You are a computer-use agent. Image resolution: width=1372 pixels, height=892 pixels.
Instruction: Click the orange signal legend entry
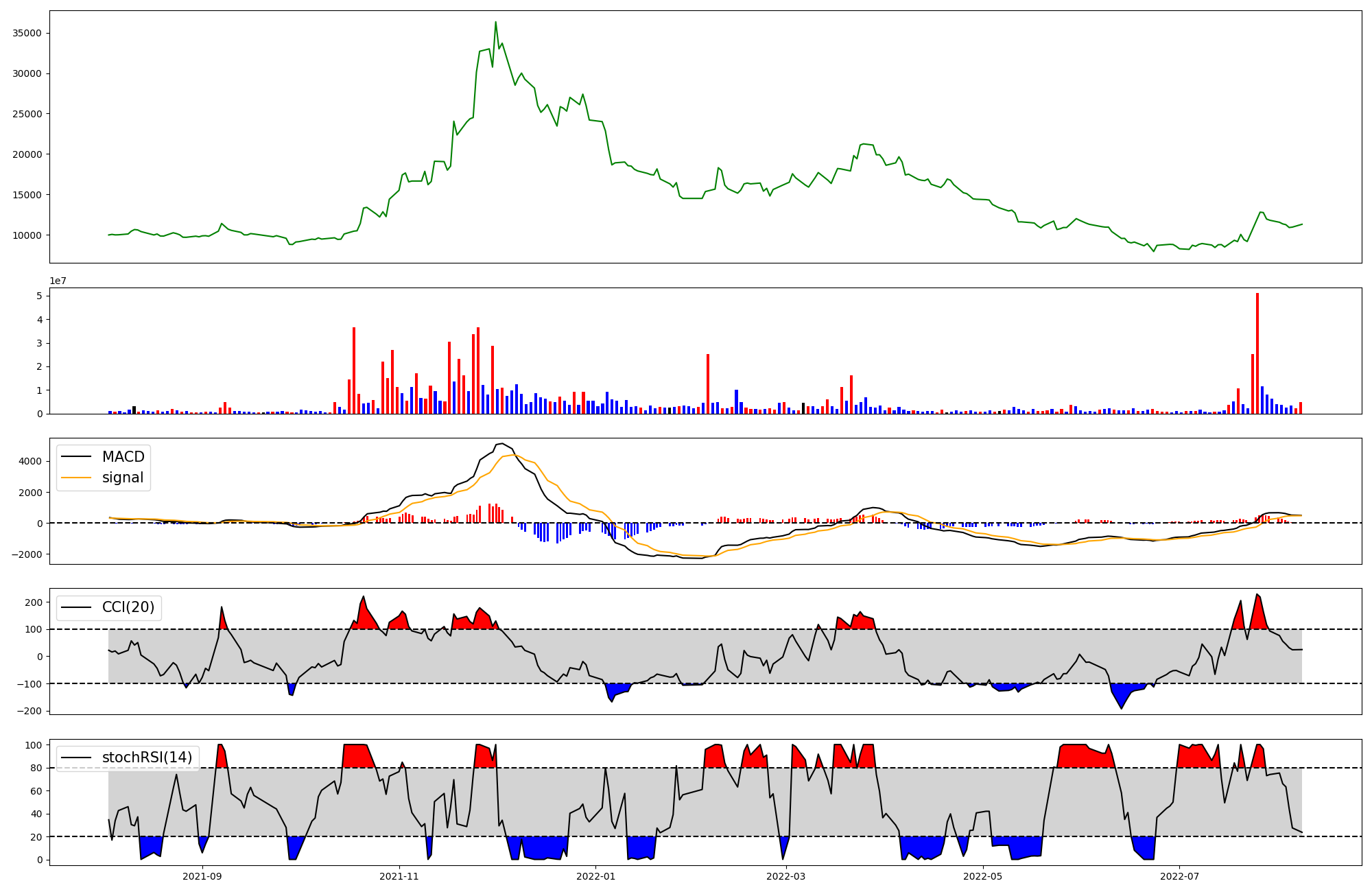[122, 478]
